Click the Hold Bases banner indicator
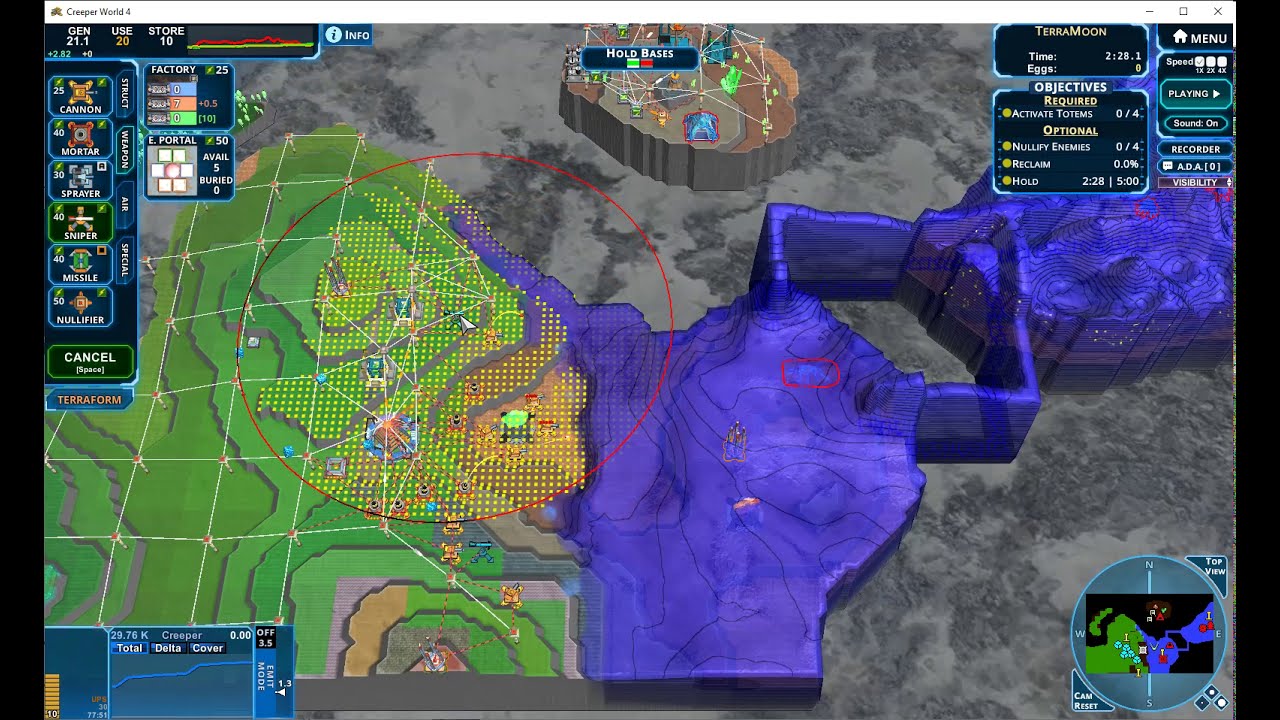Screen dimensions: 1280x720 click(639, 57)
